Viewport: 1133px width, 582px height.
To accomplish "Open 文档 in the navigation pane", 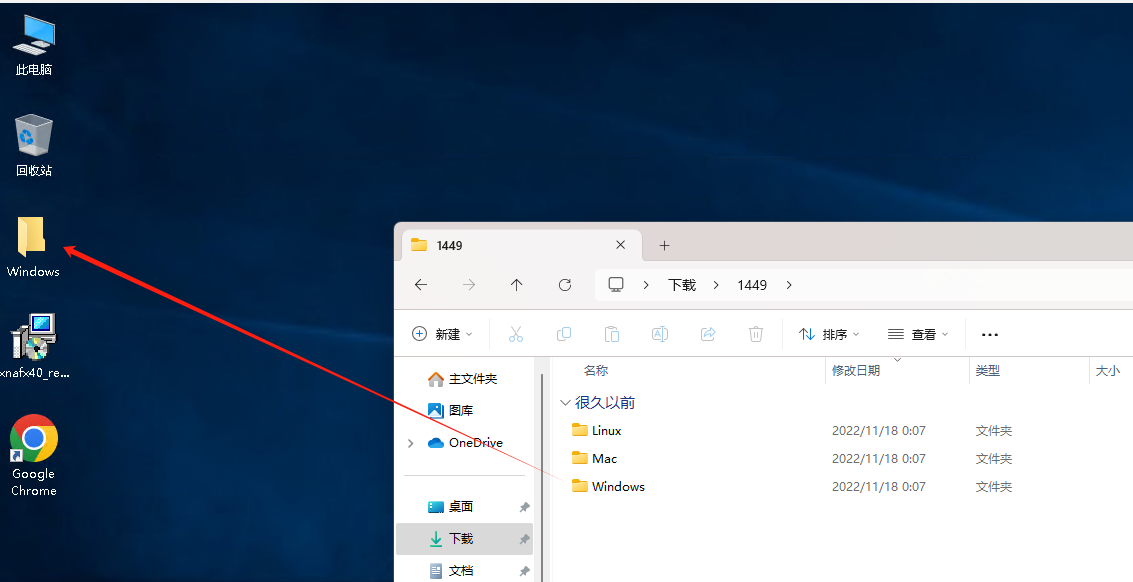I will click(x=465, y=570).
